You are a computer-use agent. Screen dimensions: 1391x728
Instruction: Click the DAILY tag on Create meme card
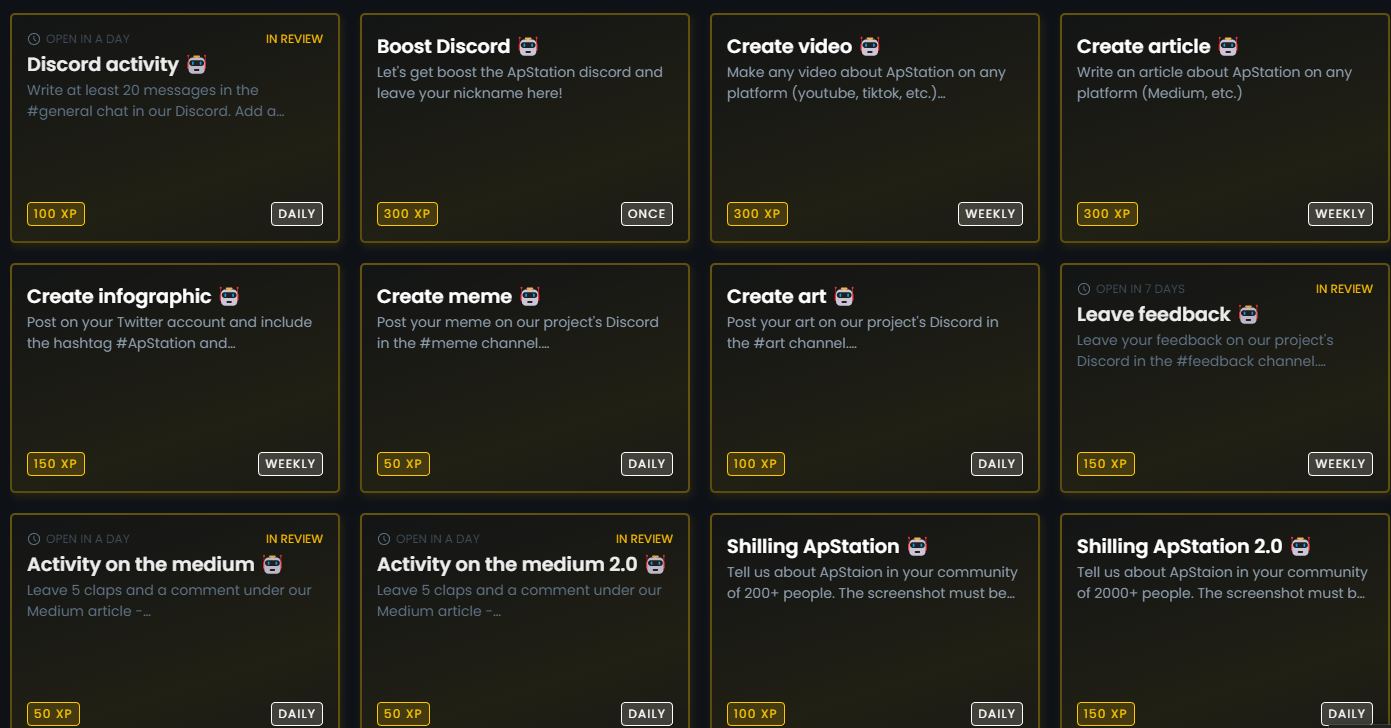(x=647, y=464)
